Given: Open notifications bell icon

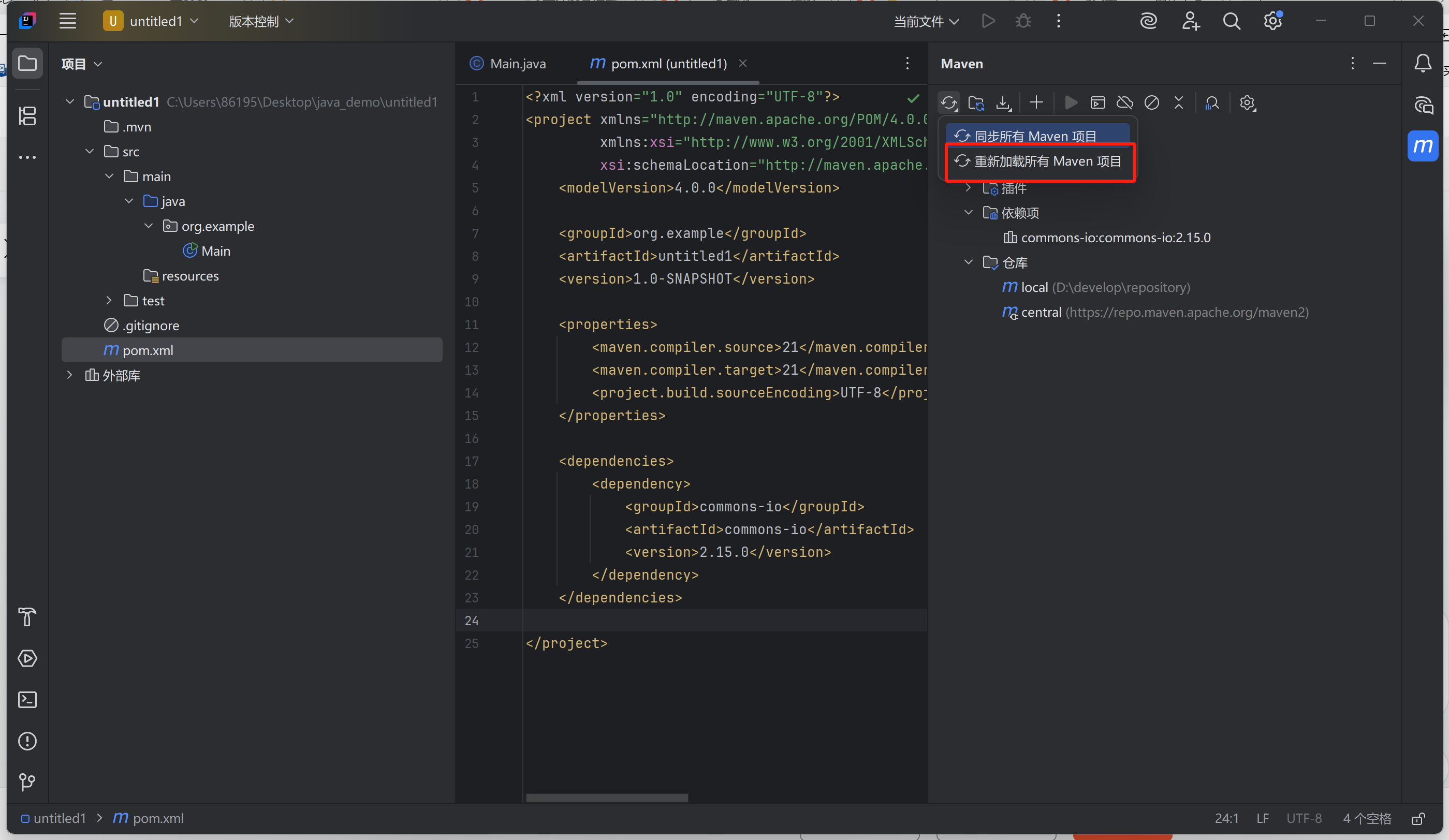Looking at the screenshot, I should pos(1423,63).
